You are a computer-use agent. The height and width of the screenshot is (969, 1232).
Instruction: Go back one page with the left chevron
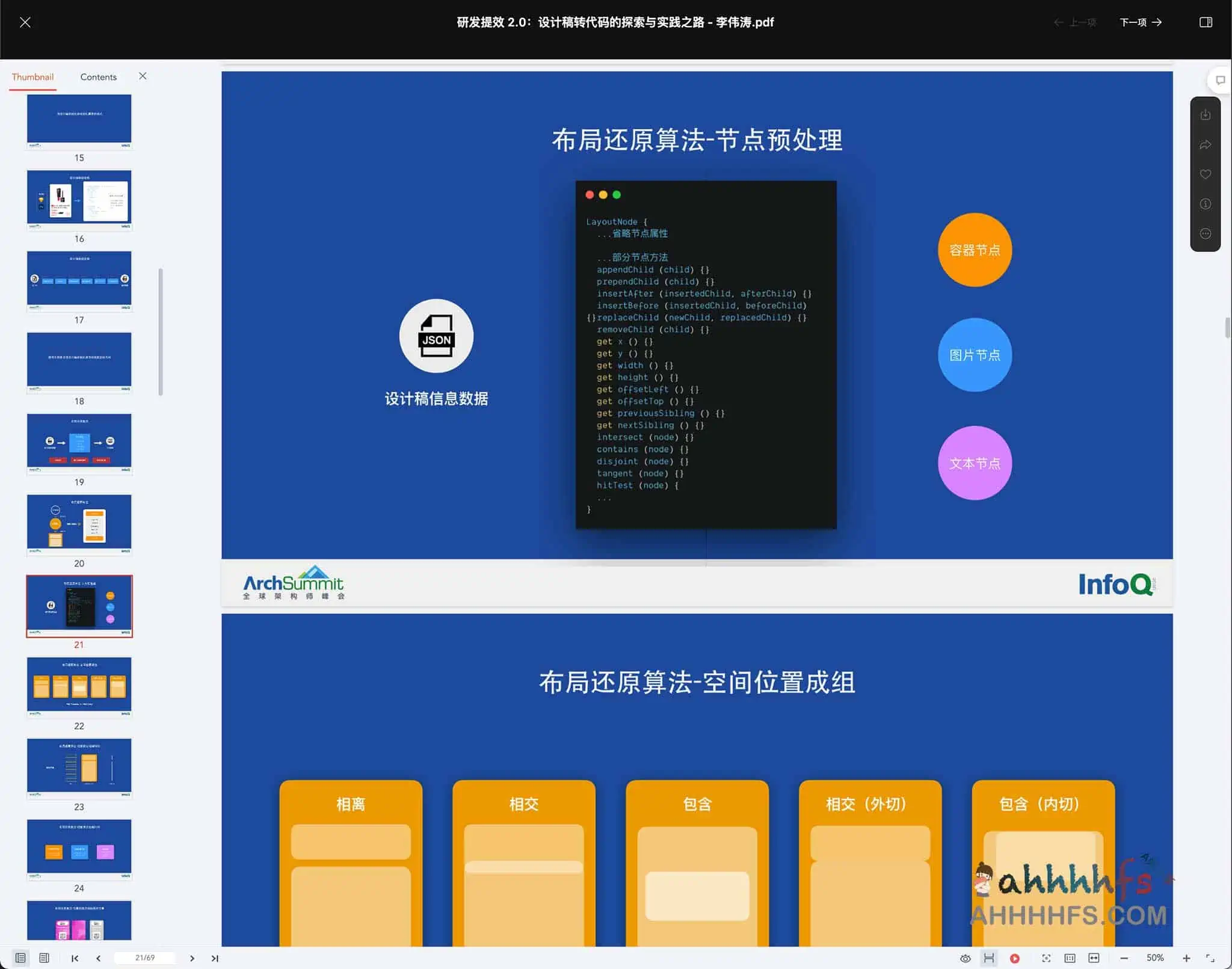click(x=98, y=958)
